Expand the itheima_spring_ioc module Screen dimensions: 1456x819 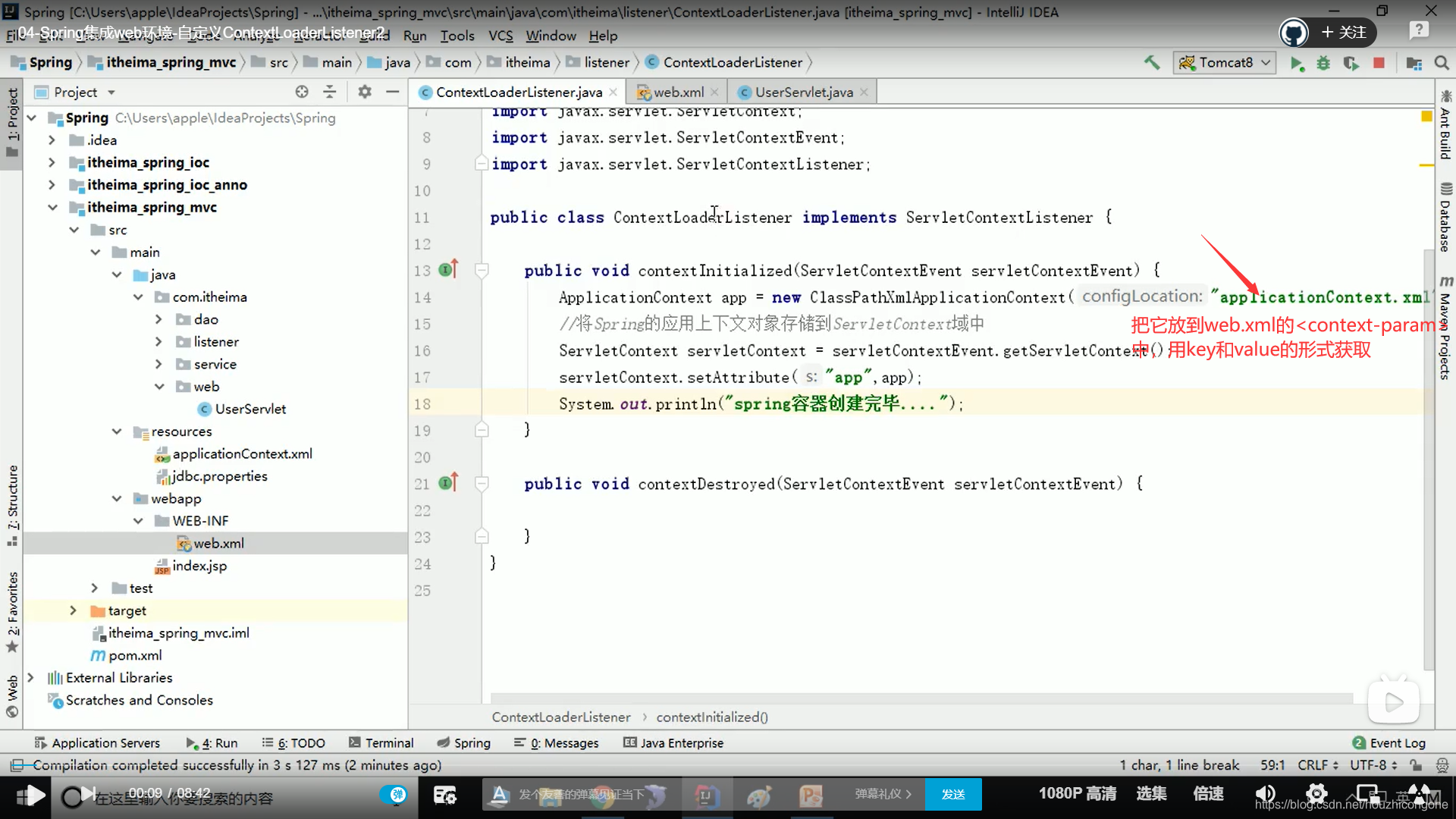[x=52, y=162]
